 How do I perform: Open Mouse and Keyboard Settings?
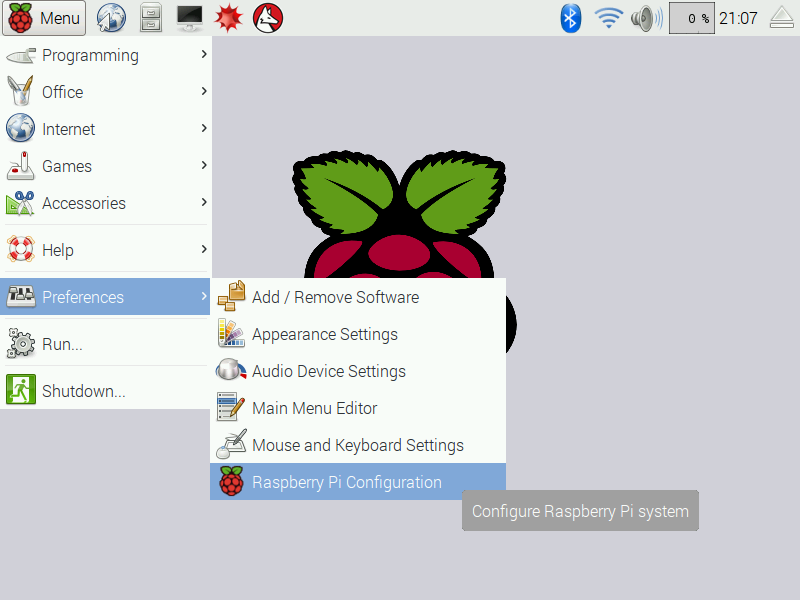(358, 445)
